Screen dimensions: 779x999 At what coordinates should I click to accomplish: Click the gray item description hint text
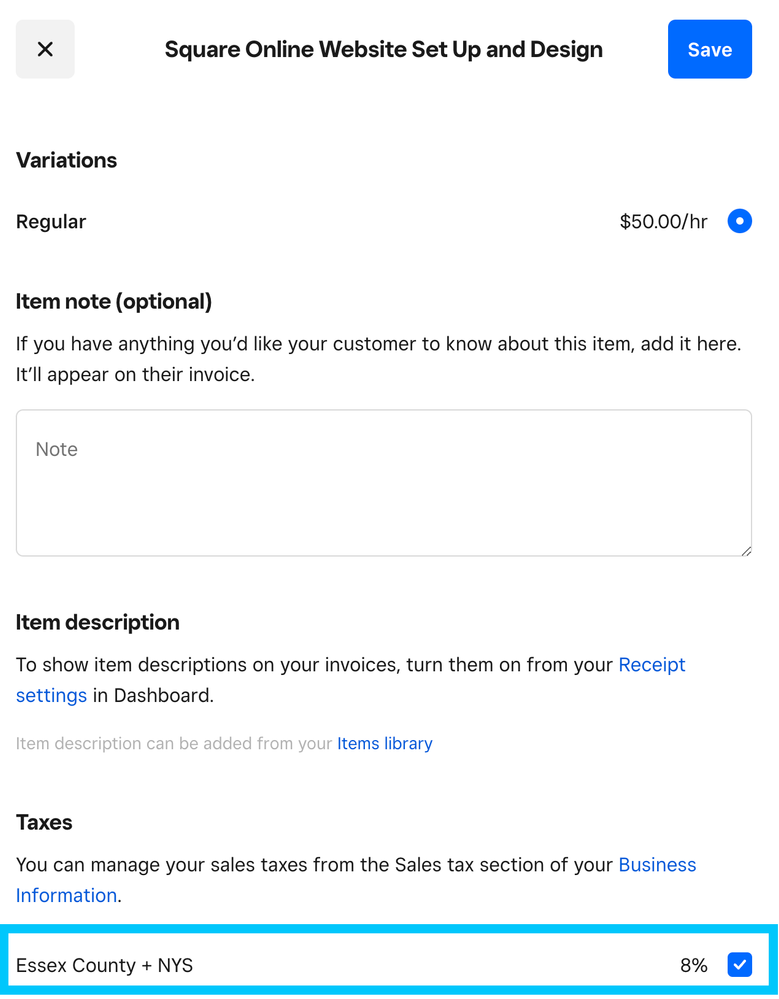pos(174,743)
